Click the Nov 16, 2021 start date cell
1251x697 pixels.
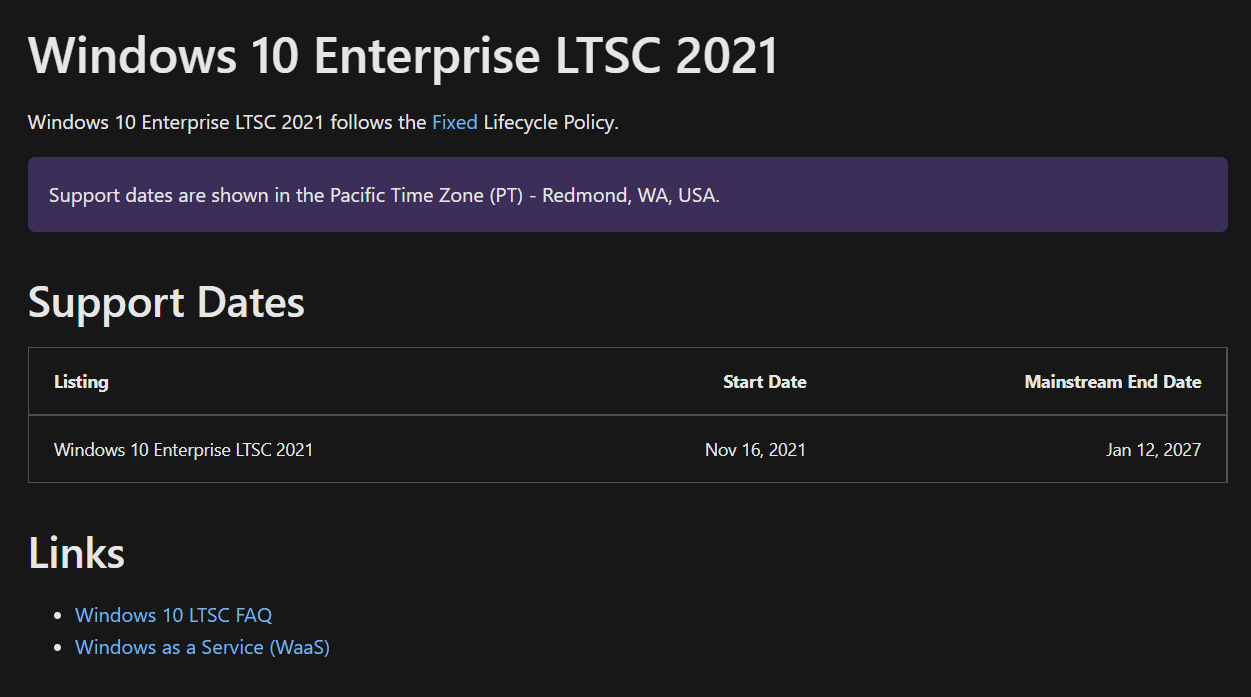click(x=755, y=450)
